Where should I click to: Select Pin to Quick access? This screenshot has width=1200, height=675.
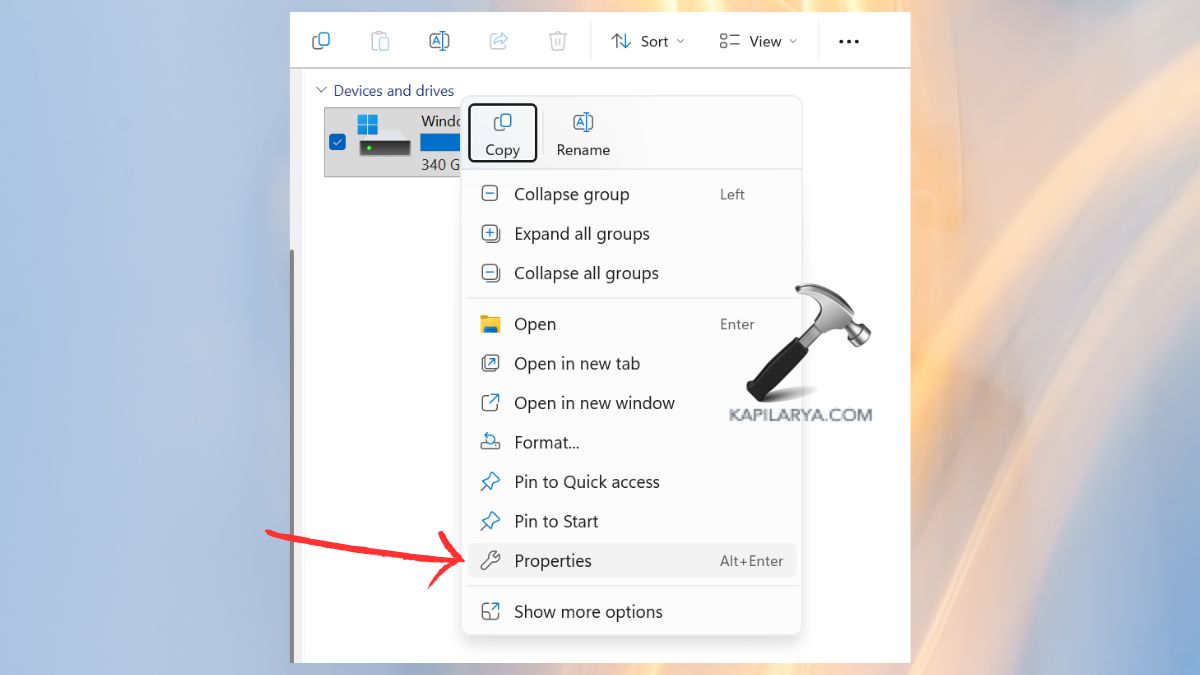pyautogui.click(x=586, y=482)
